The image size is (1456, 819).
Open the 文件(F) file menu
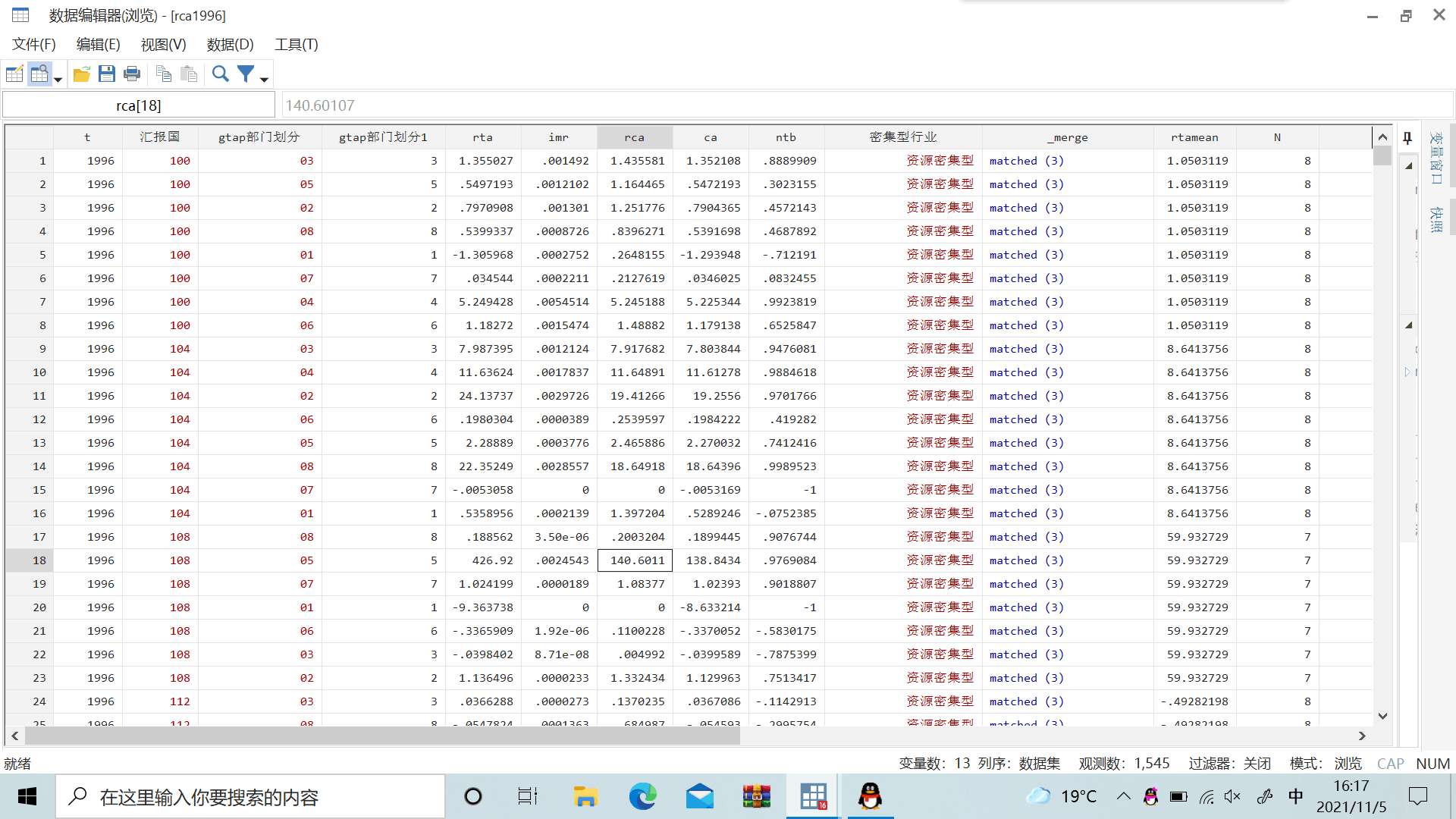(35, 44)
